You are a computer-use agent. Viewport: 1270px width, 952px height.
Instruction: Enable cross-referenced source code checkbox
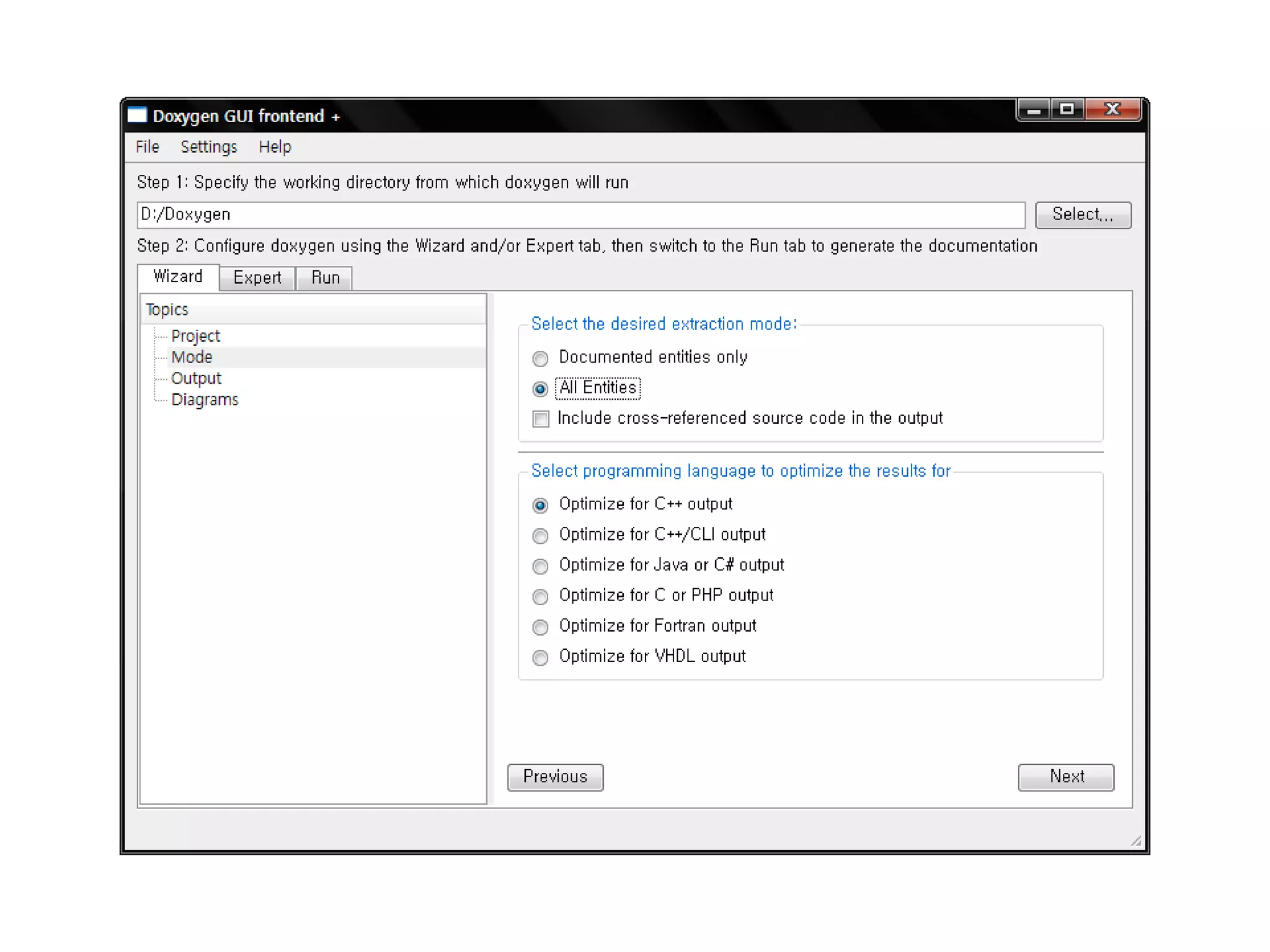tap(541, 419)
